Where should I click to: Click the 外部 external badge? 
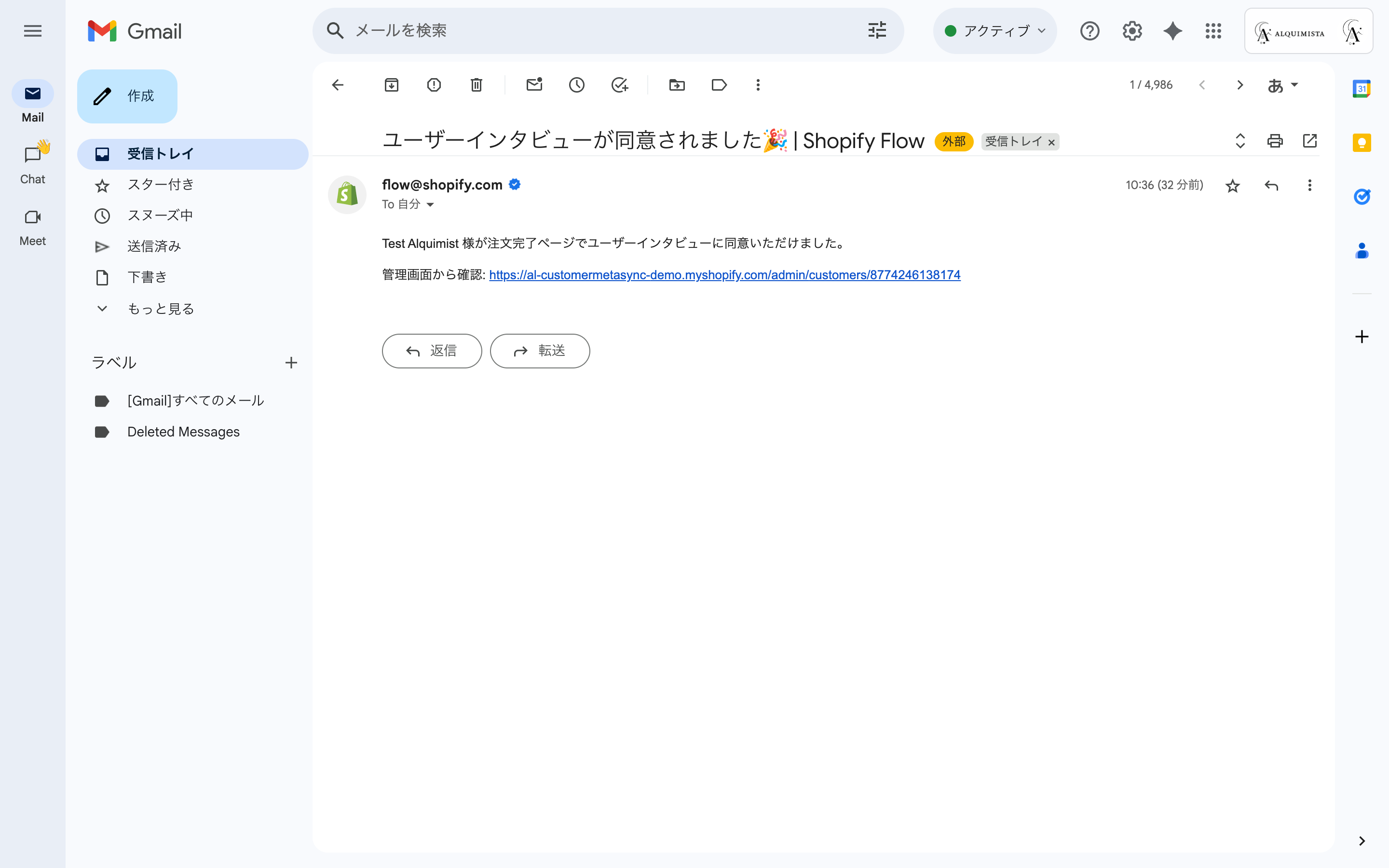(953, 141)
